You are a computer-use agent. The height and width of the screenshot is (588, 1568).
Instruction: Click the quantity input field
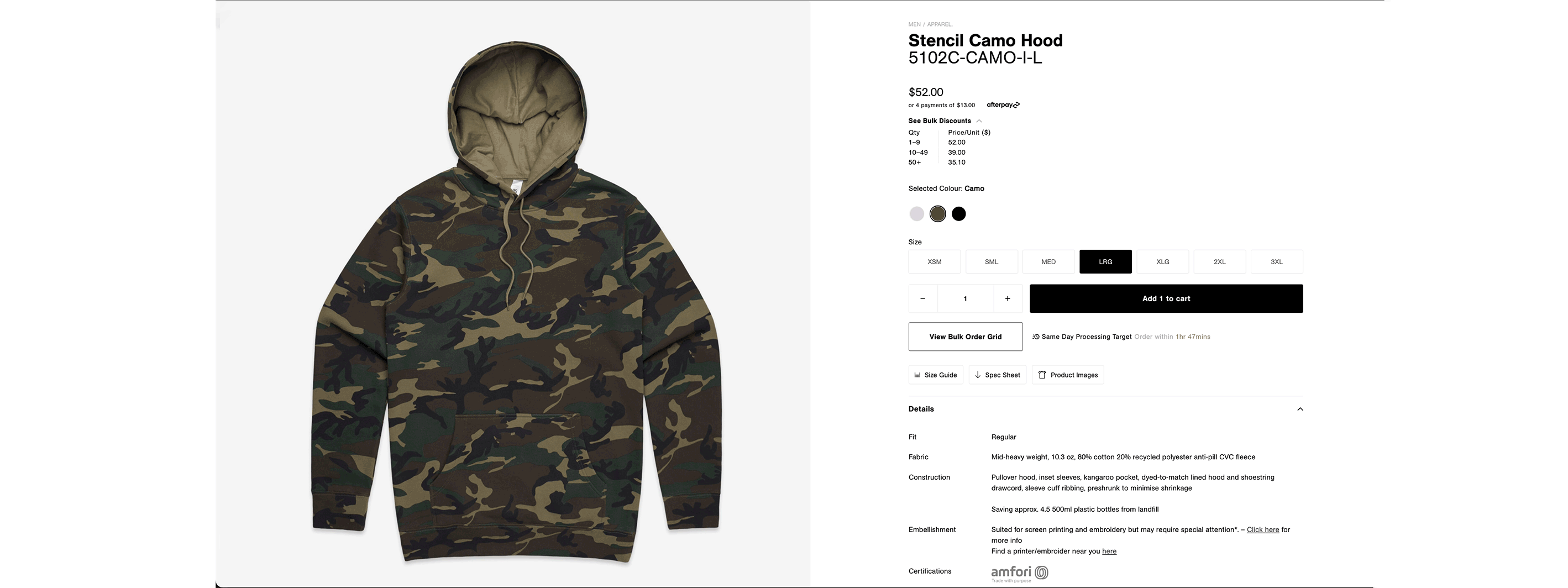point(966,298)
